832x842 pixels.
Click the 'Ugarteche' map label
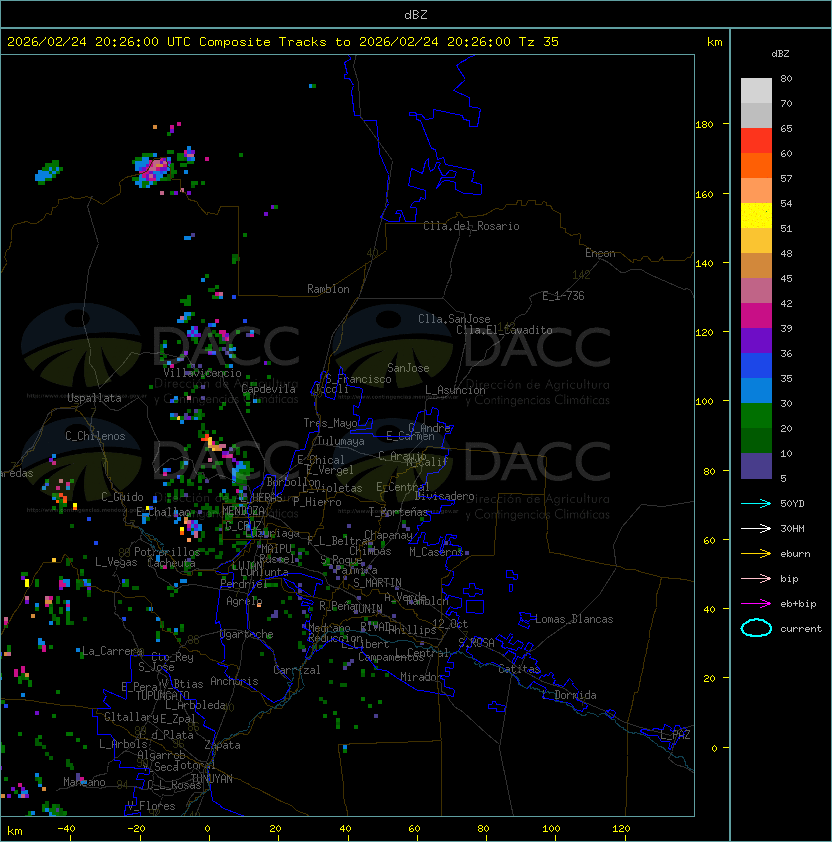tap(247, 634)
